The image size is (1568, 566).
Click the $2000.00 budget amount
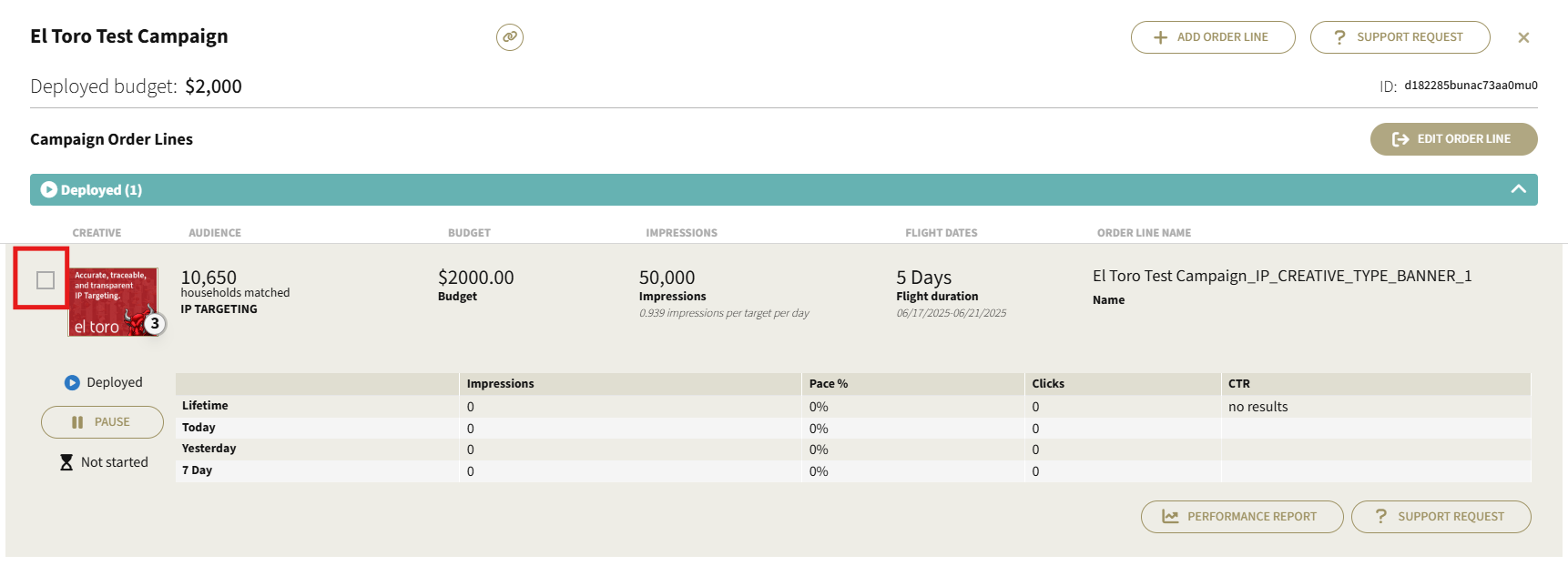click(x=475, y=278)
